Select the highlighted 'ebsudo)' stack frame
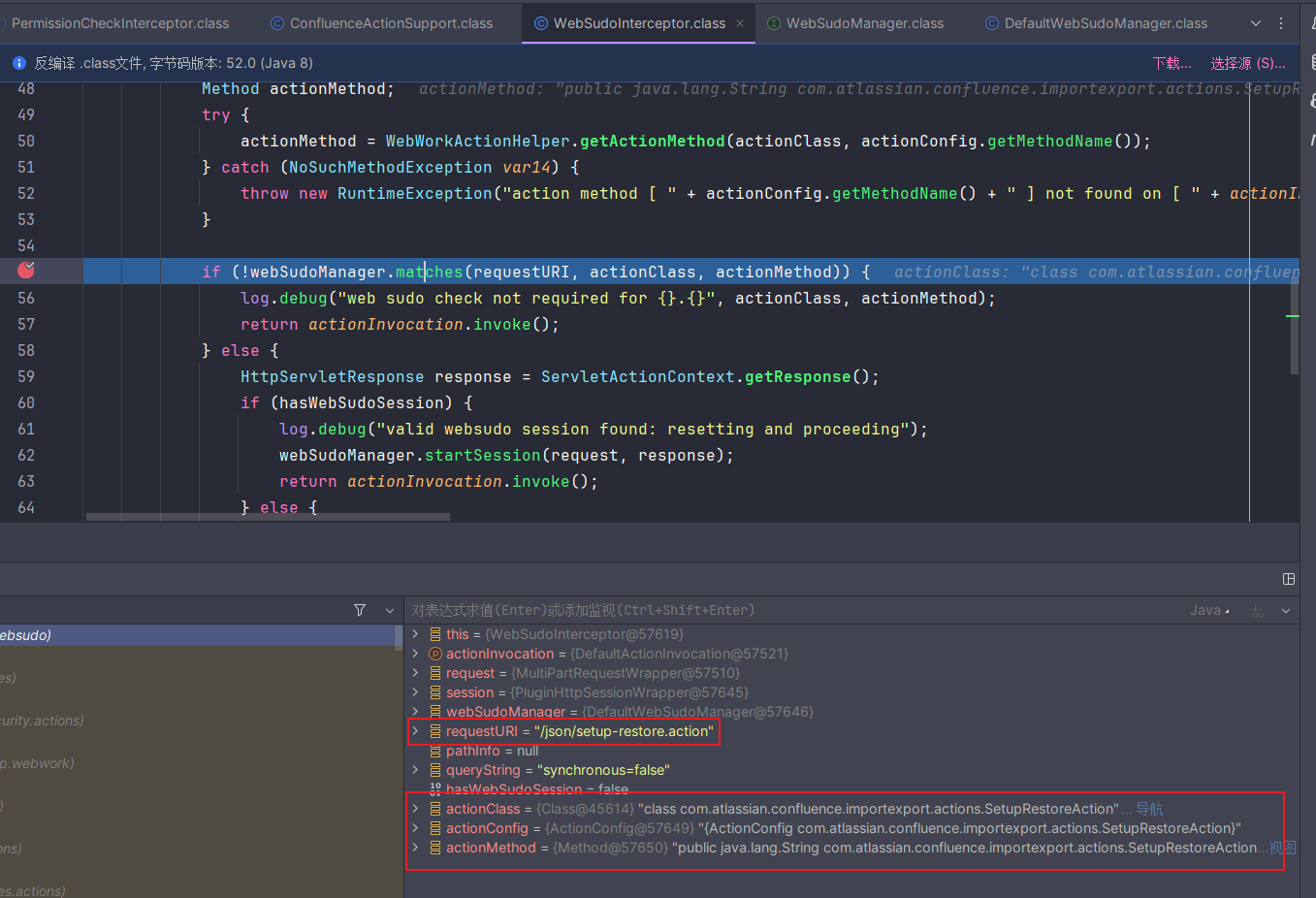Viewport: 1316px width, 898px height. [197, 635]
